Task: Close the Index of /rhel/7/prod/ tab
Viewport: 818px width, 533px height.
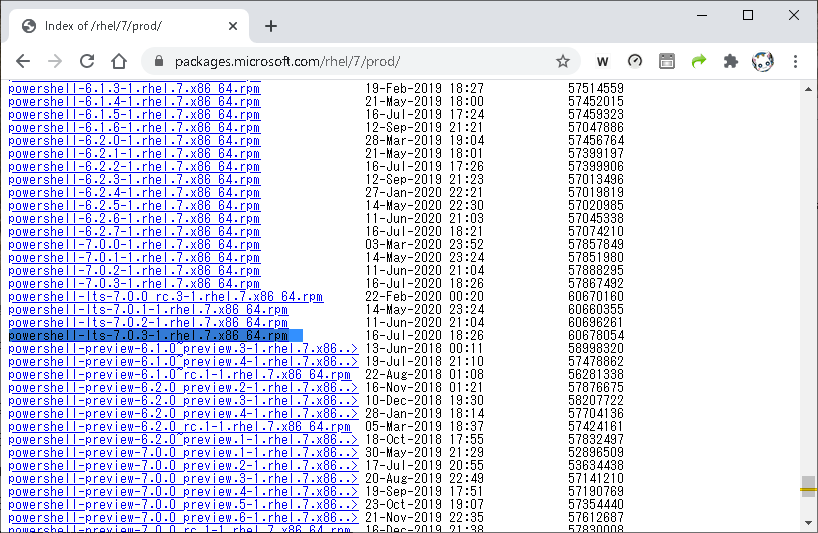Action: (233, 26)
